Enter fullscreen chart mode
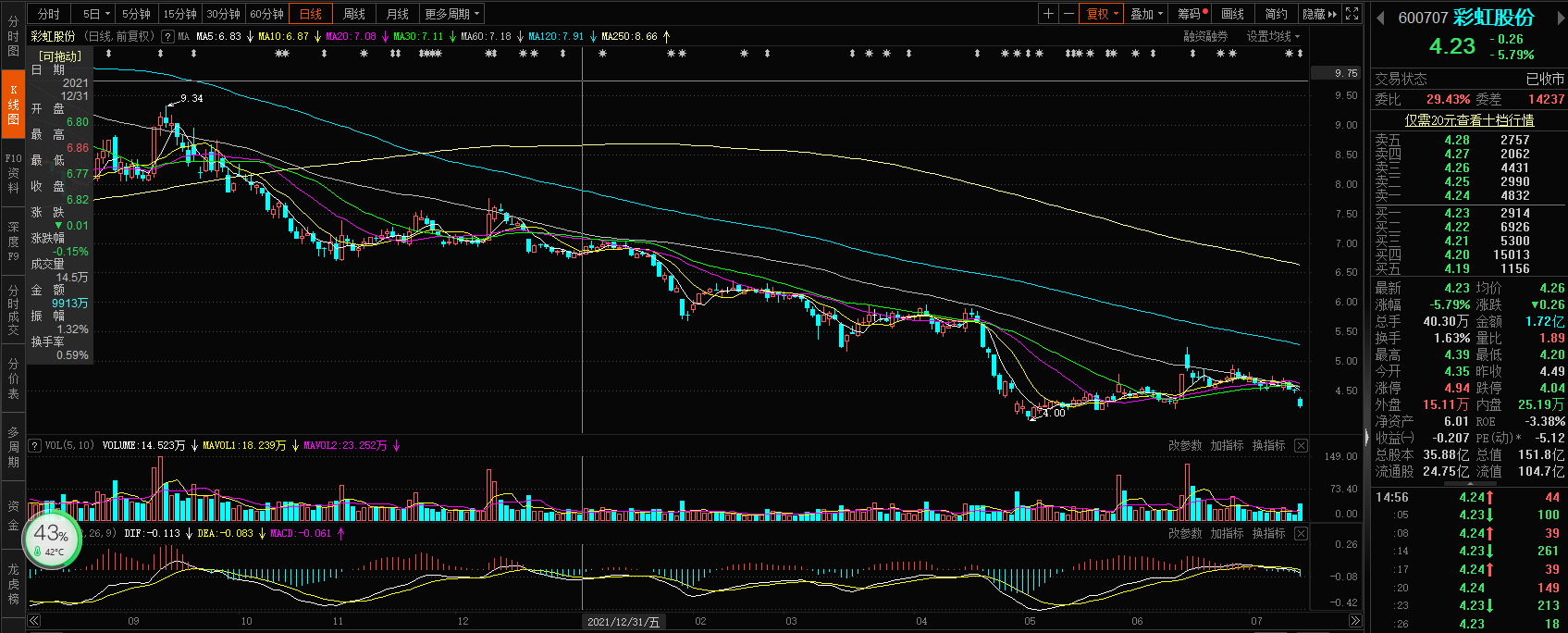This screenshot has height=633, width=1568. (1352, 14)
